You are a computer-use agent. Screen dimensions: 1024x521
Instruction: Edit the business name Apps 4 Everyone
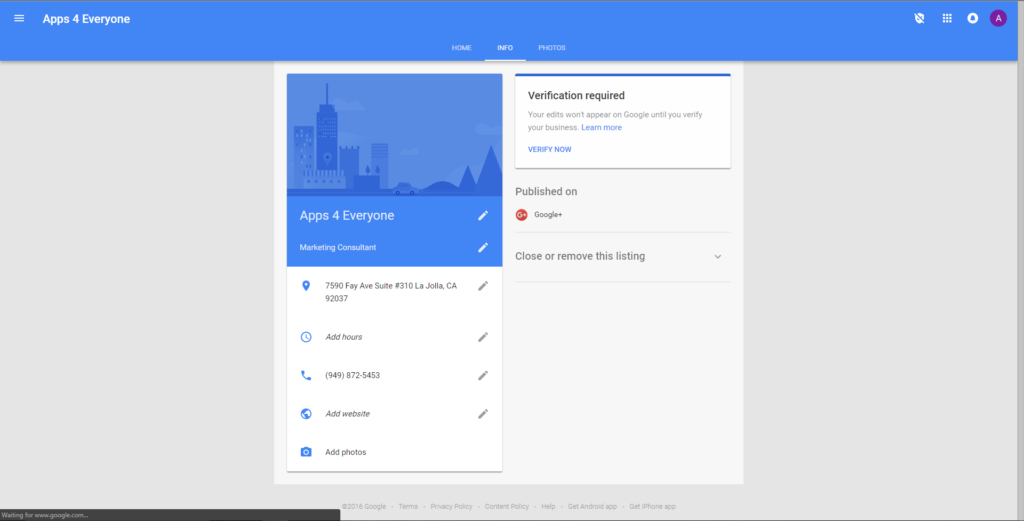483,215
